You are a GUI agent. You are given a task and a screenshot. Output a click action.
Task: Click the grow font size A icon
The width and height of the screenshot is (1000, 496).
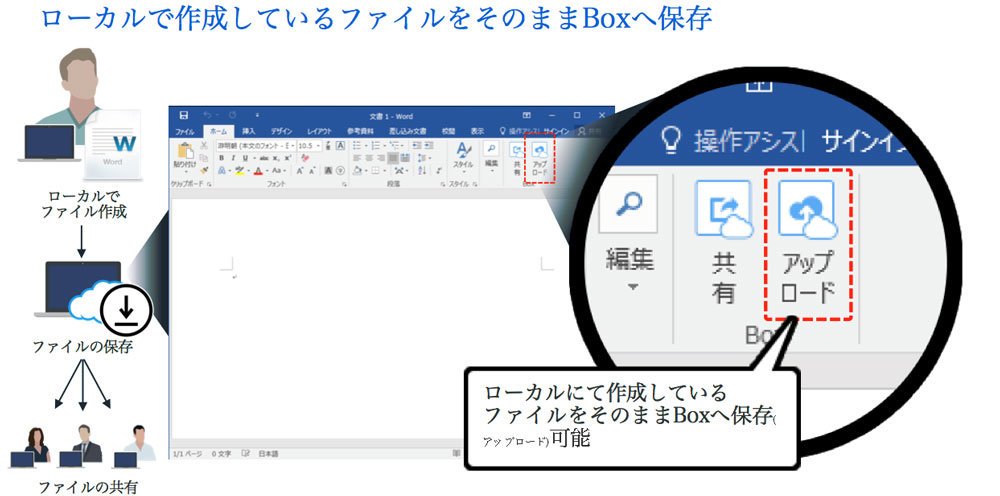(x=300, y=171)
